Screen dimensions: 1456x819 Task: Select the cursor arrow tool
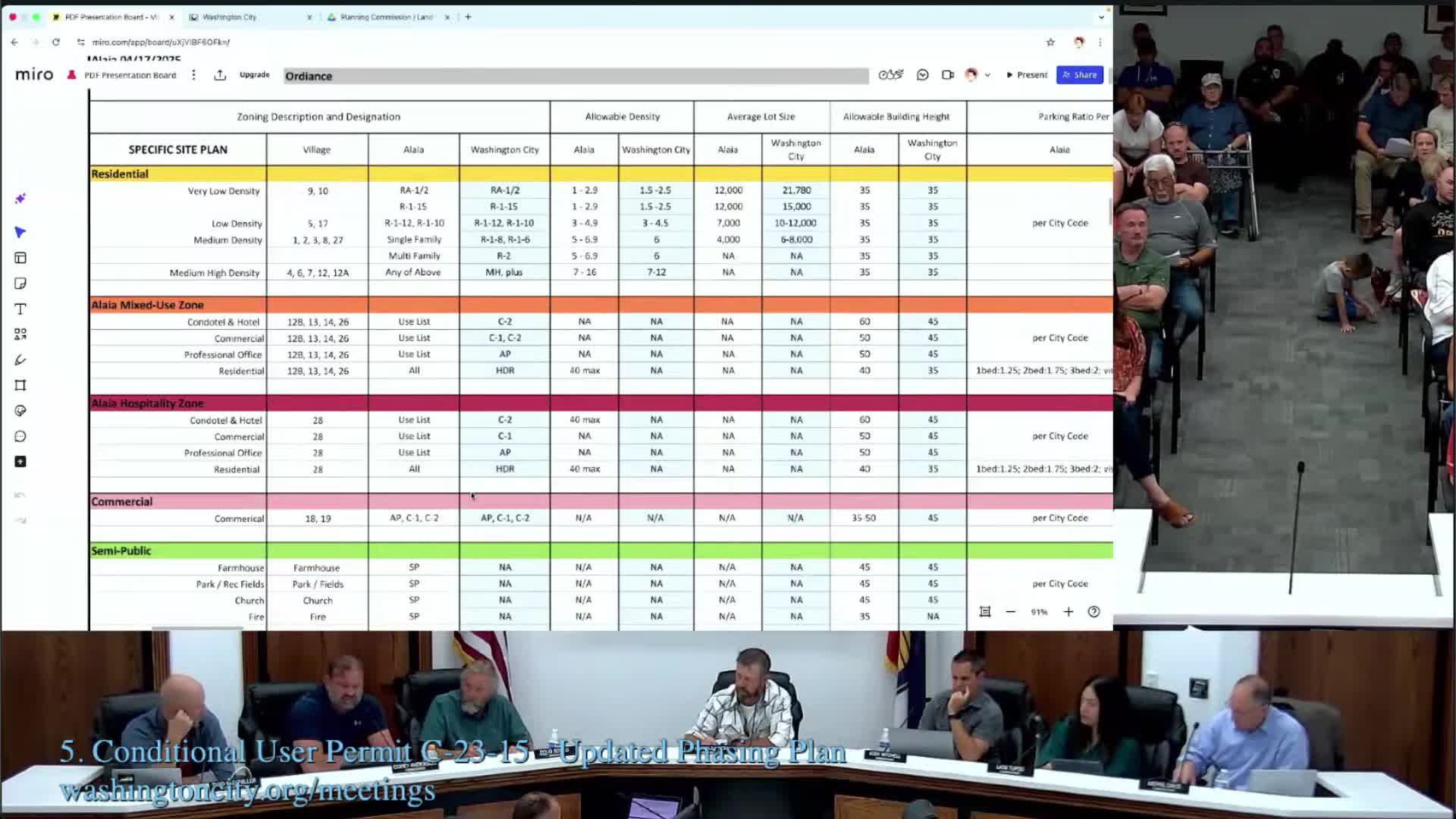coord(20,232)
